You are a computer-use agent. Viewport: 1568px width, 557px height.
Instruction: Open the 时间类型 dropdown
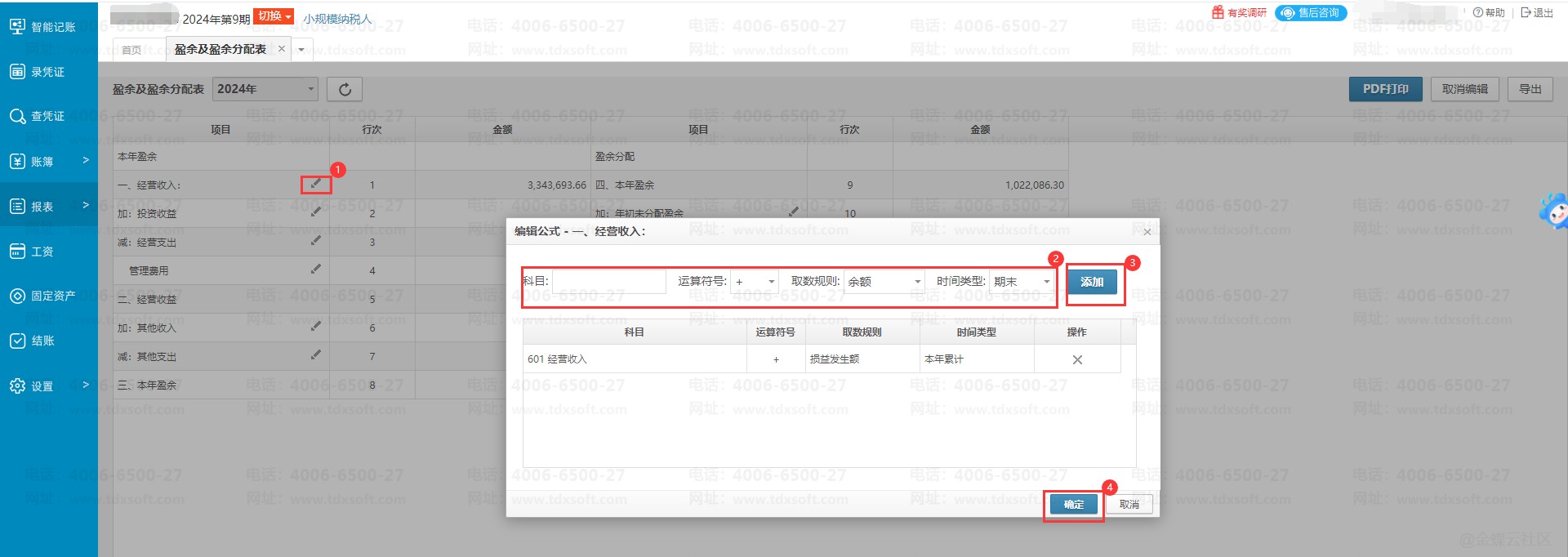point(1022,282)
